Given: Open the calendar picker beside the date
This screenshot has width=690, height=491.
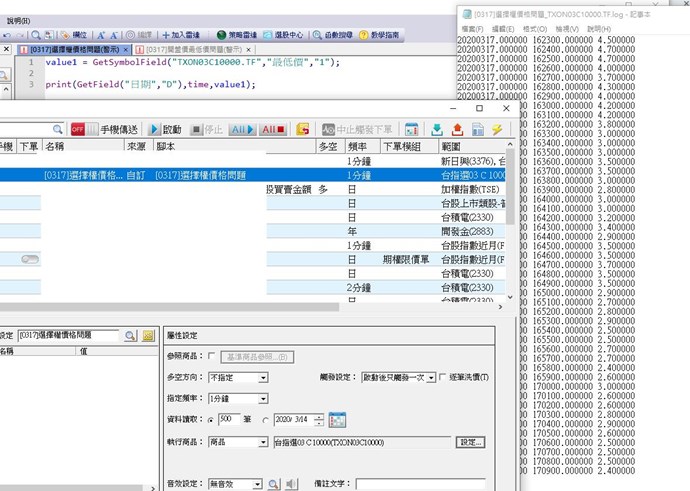Looking at the screenshot, I should click(x=337, y=419).
